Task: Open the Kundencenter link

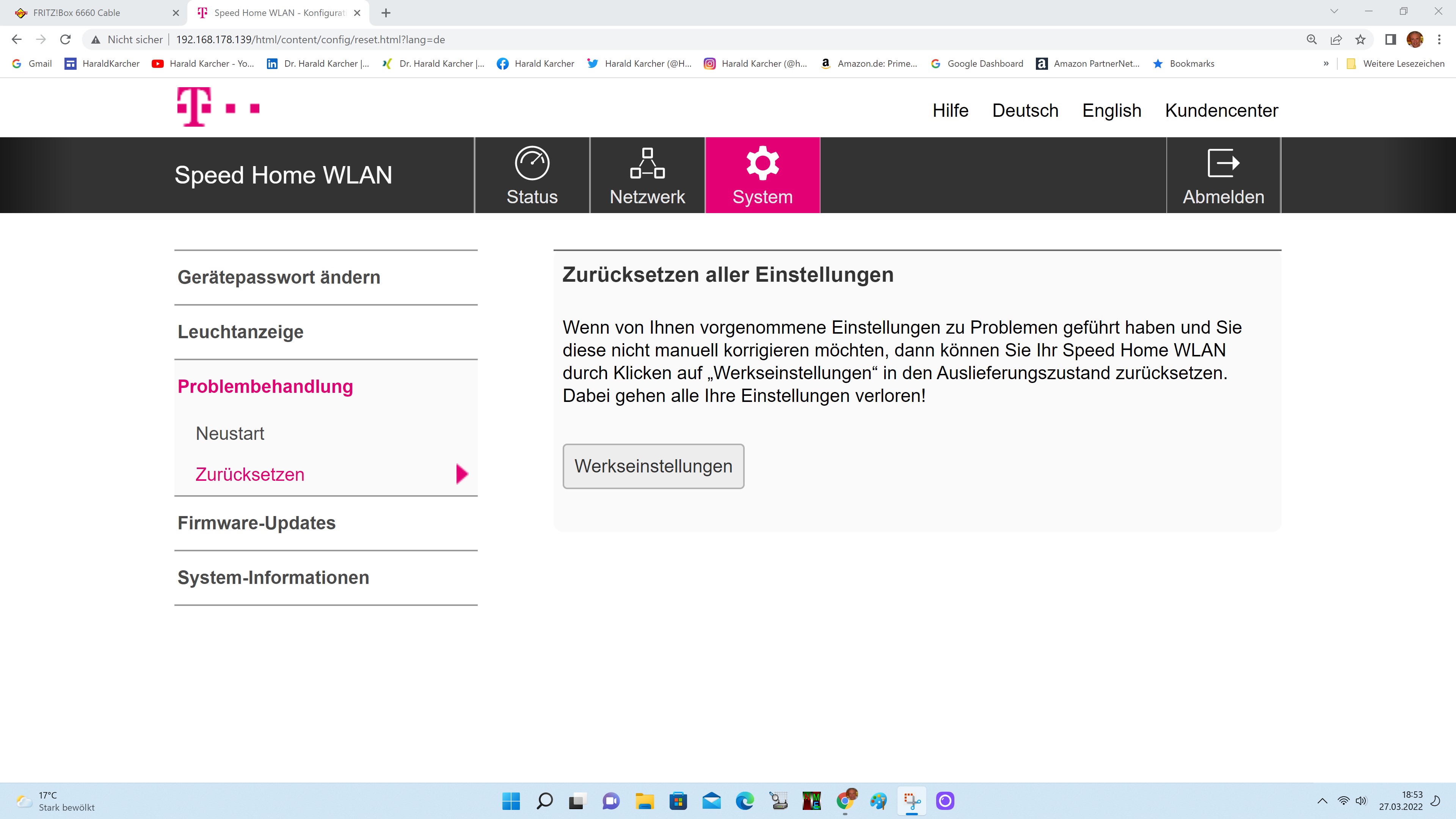Action: click(x=1221, y=111)
